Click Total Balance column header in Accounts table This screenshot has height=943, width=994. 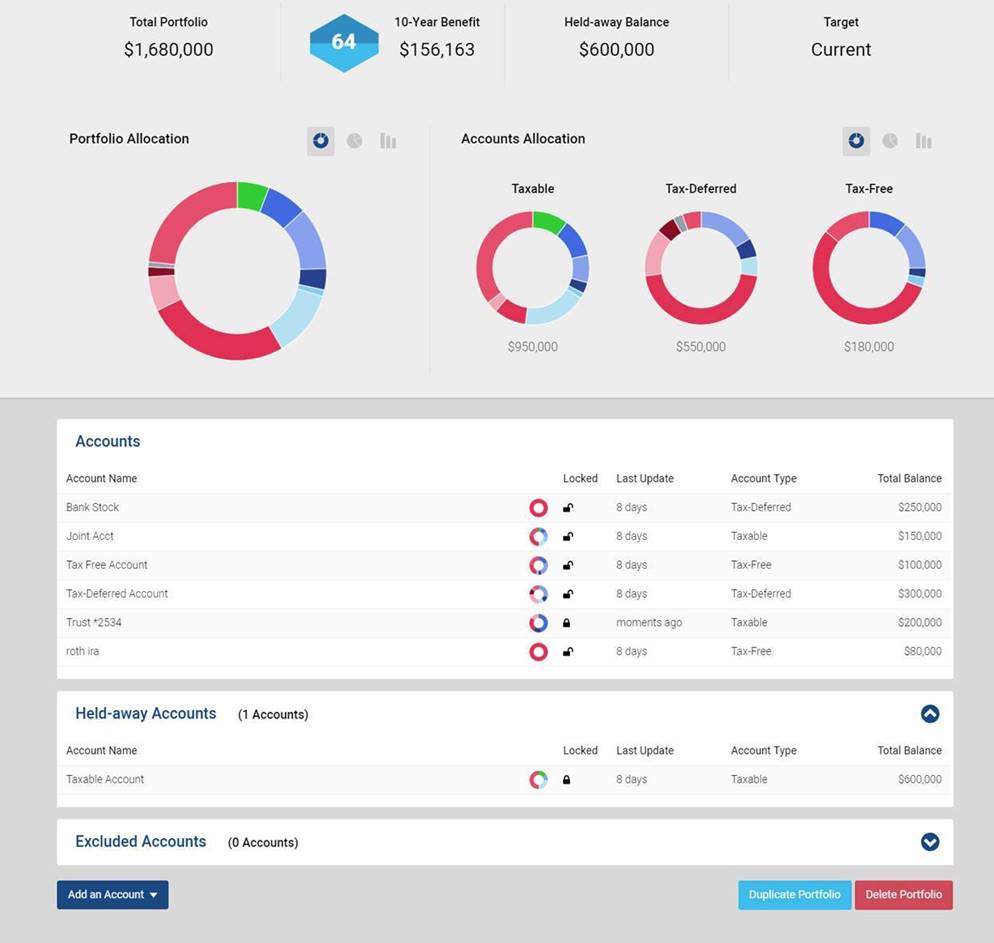pos(909,478)
